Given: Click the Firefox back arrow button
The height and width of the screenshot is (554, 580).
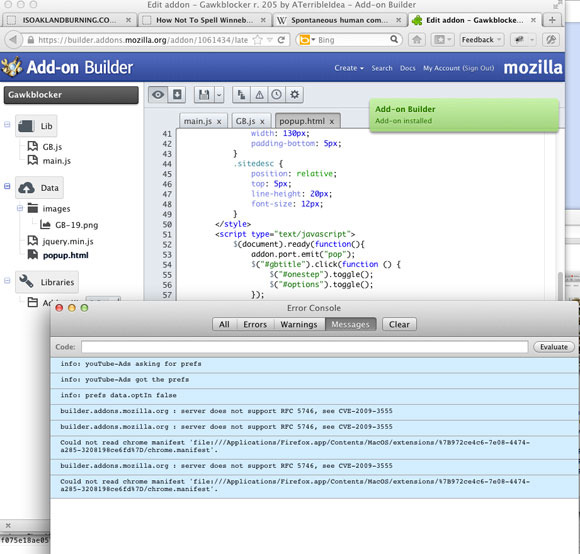Looking at the screenshot, I should [13, 40].
